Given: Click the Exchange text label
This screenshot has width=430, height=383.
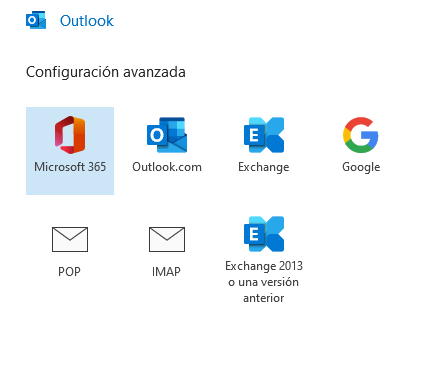Looking at the screenshot, I should point(264,167).
